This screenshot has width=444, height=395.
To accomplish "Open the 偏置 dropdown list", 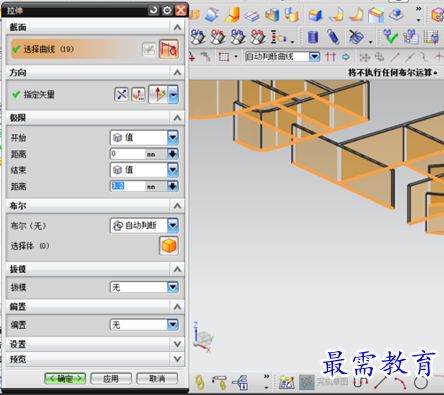I will [x=173, y=324].
